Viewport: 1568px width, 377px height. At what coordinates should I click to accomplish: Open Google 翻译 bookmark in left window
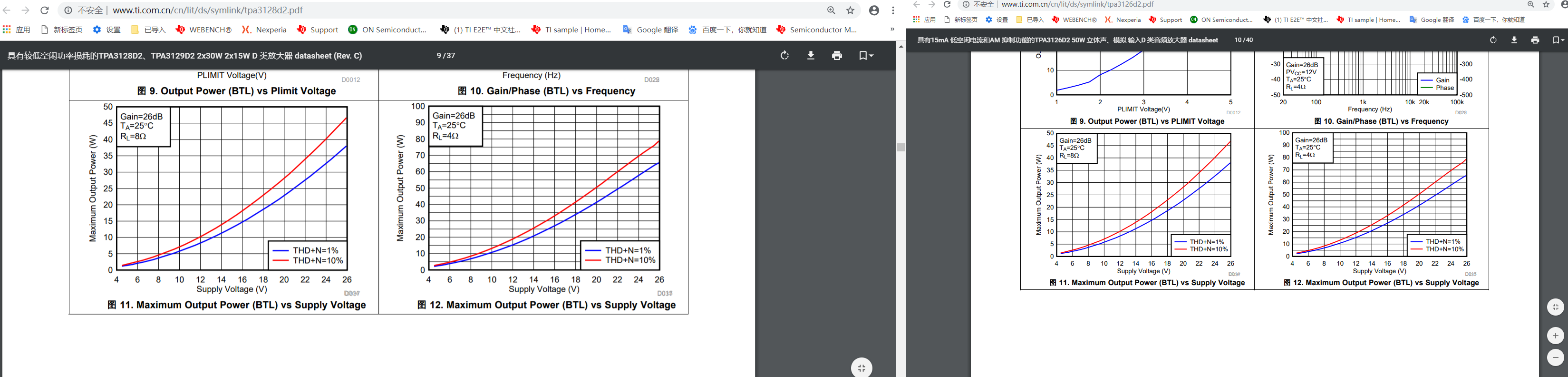click(650, 29)
